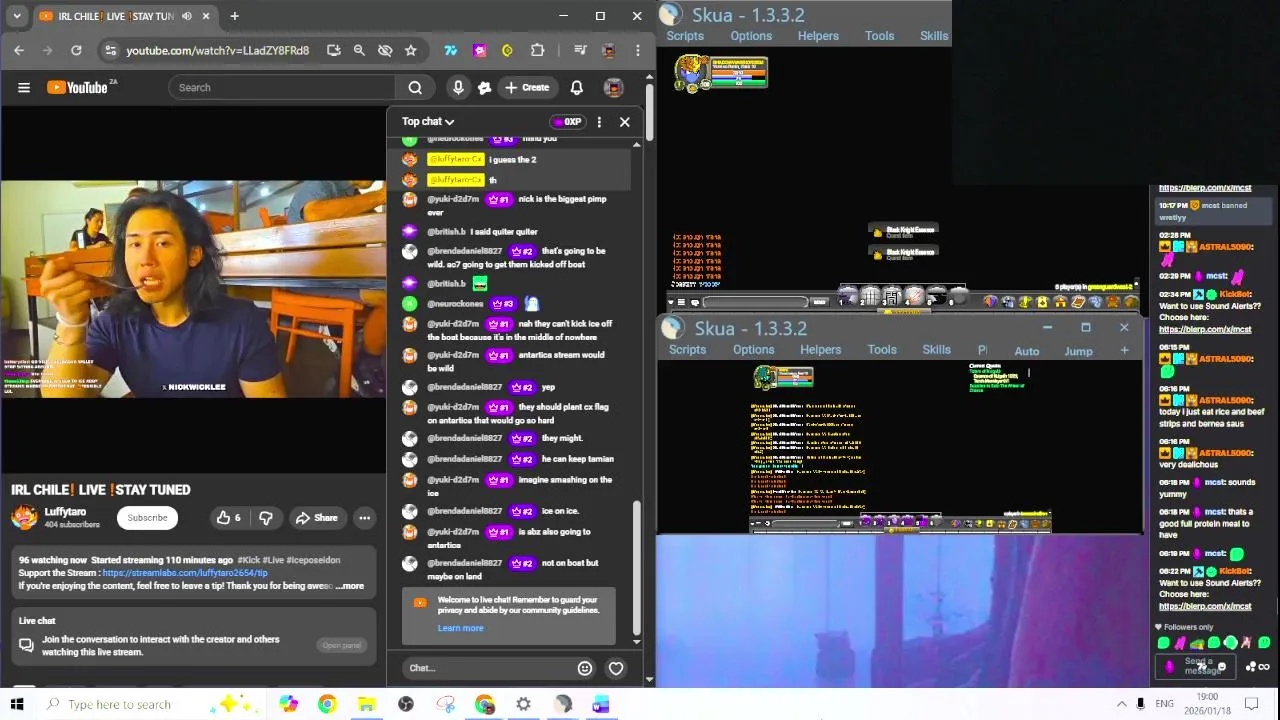Start voice search with the microphone icon

click(x=458, y=88)
